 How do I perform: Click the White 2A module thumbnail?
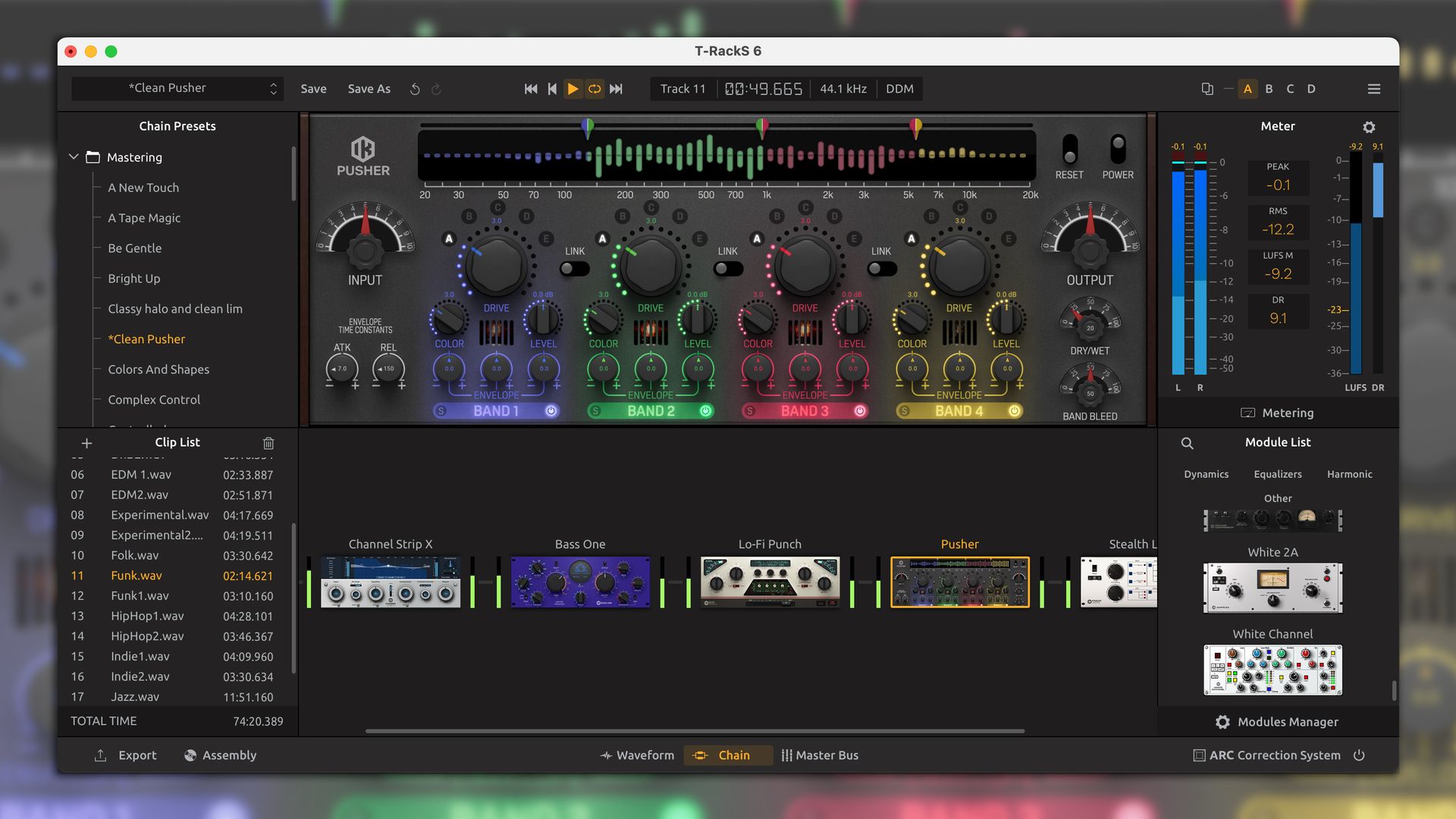coord(1271,587)
